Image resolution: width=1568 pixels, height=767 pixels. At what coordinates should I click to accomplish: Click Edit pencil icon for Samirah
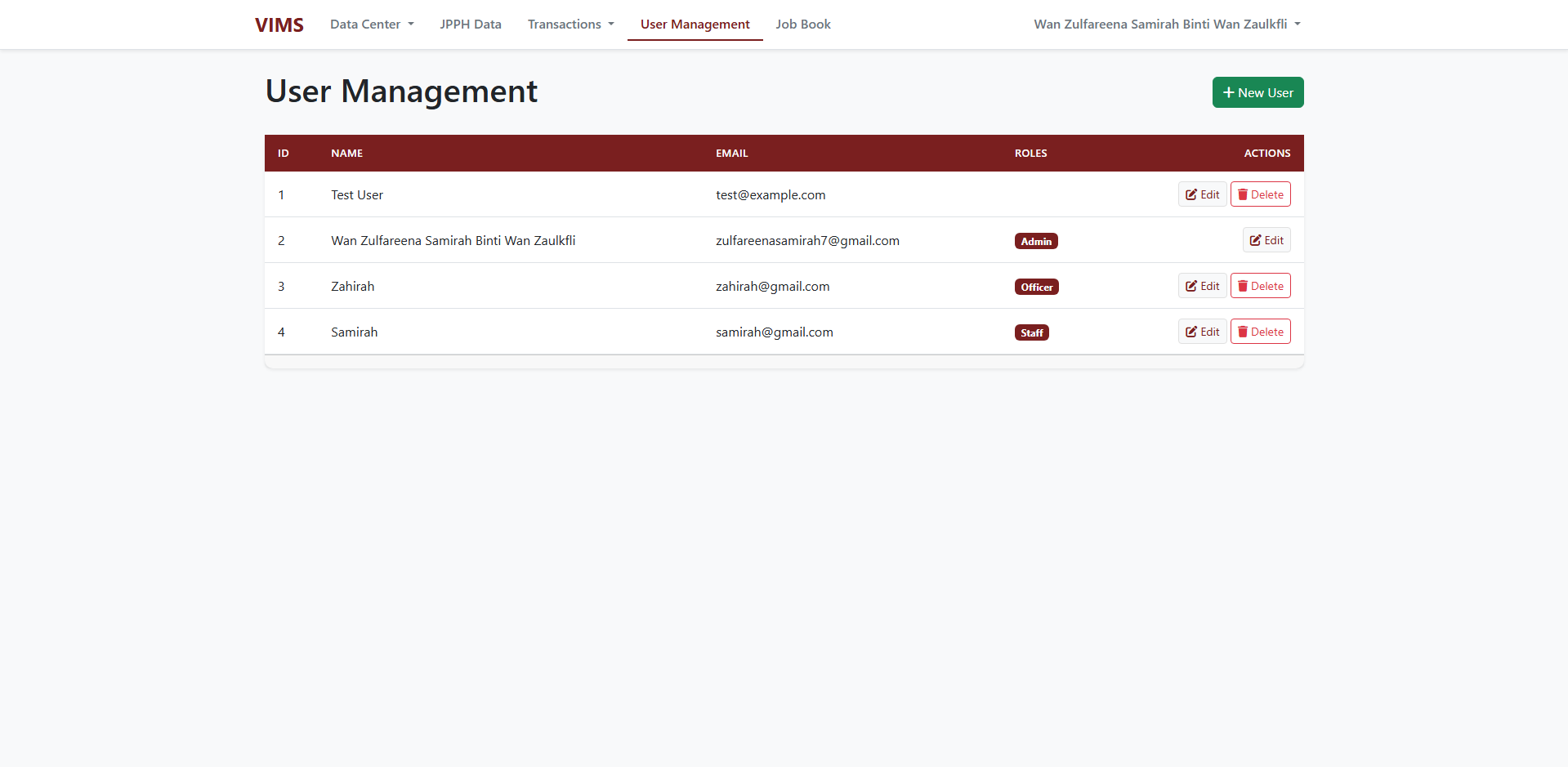click(1191, 332)
